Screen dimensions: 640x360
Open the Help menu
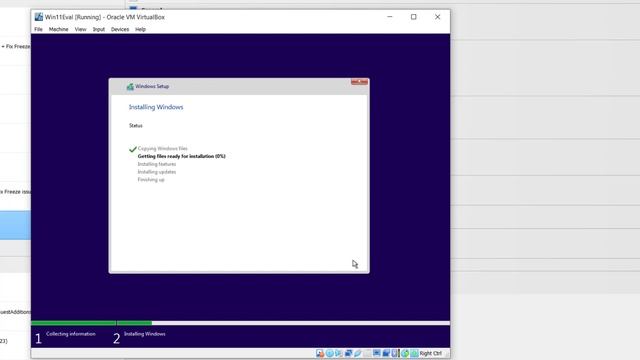click(140, 29)
